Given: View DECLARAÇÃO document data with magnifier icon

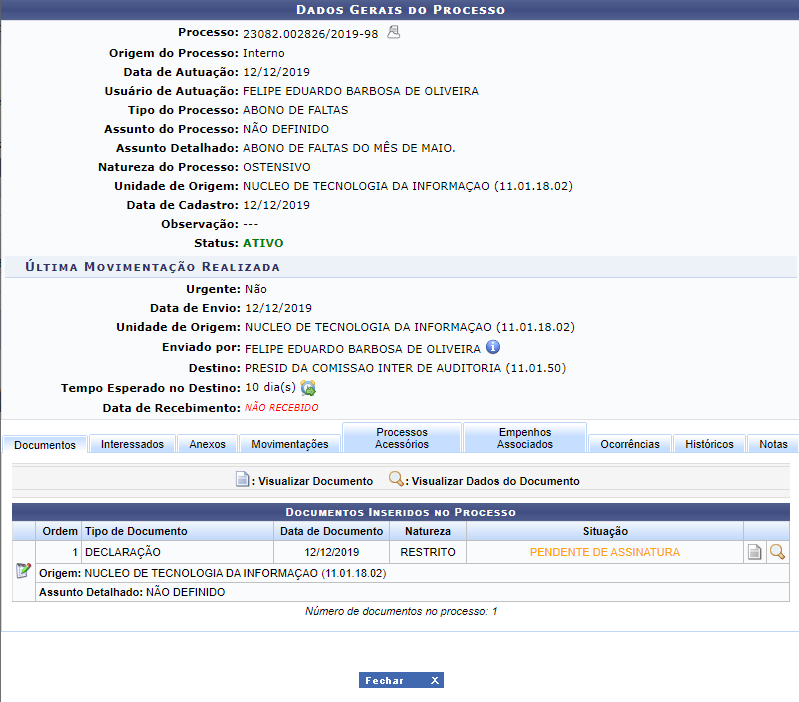Looking at the screenshot, I should 776,552.
